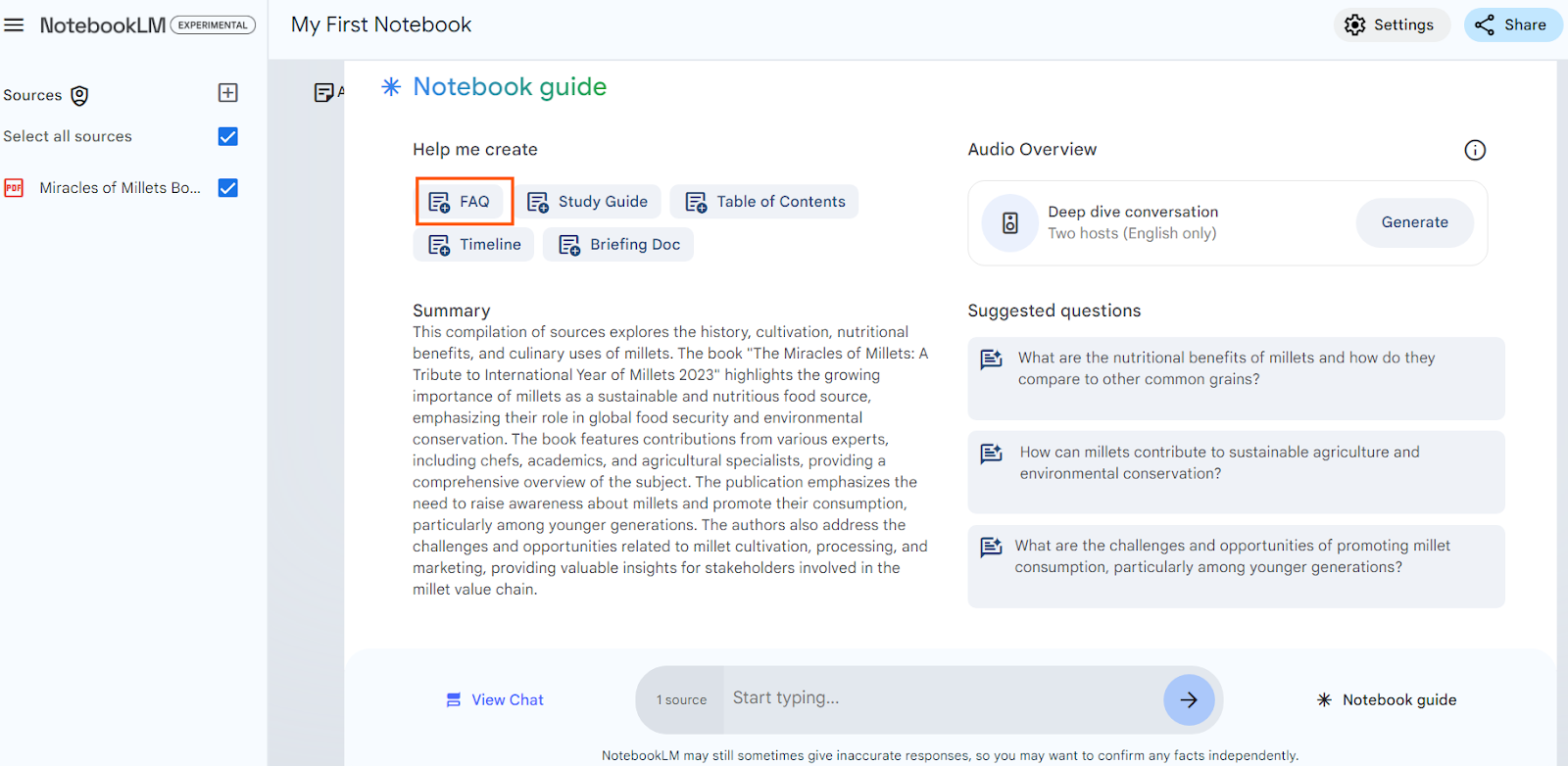Toggle Select all sources checkbox
This screenshot has height=766, width=1568.
tap(227, 136)
